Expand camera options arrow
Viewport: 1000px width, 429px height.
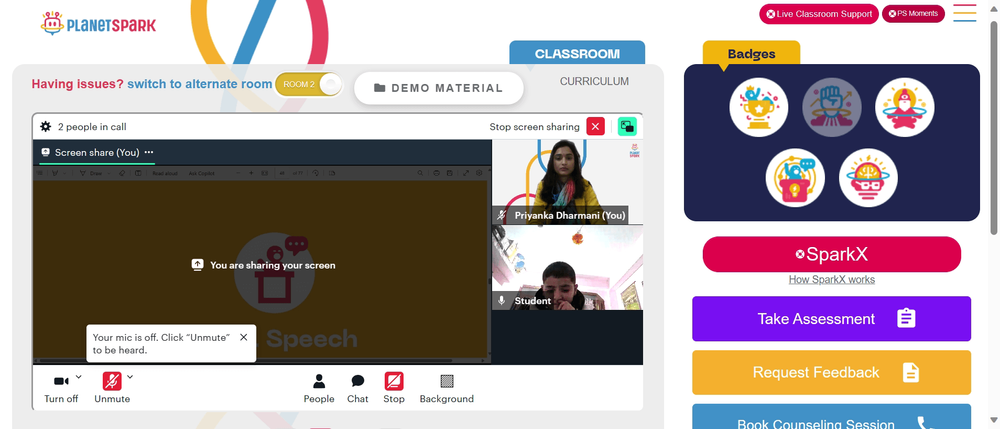tap(78, 377)
